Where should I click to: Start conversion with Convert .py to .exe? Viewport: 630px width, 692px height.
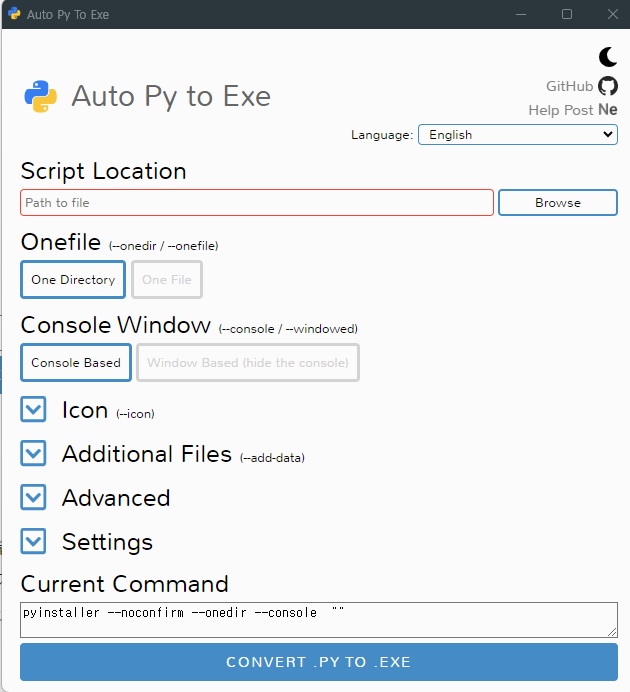(x=319, y=662)
